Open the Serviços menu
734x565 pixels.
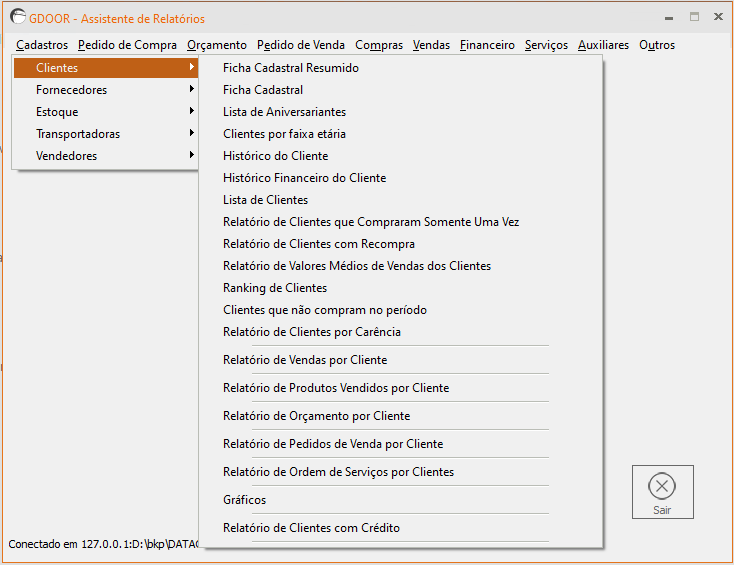(546, 45)
